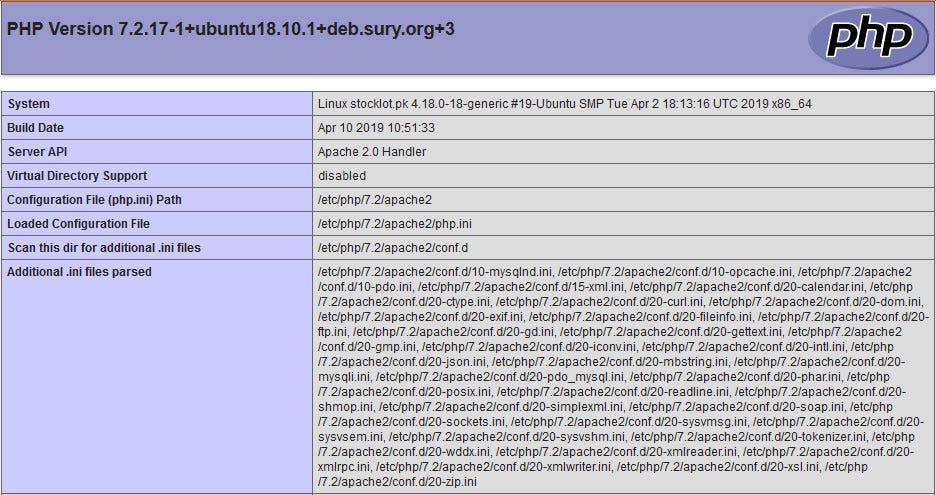936x495 pixels.
Task: Click the Server API label cell
Action: point(157,152)
